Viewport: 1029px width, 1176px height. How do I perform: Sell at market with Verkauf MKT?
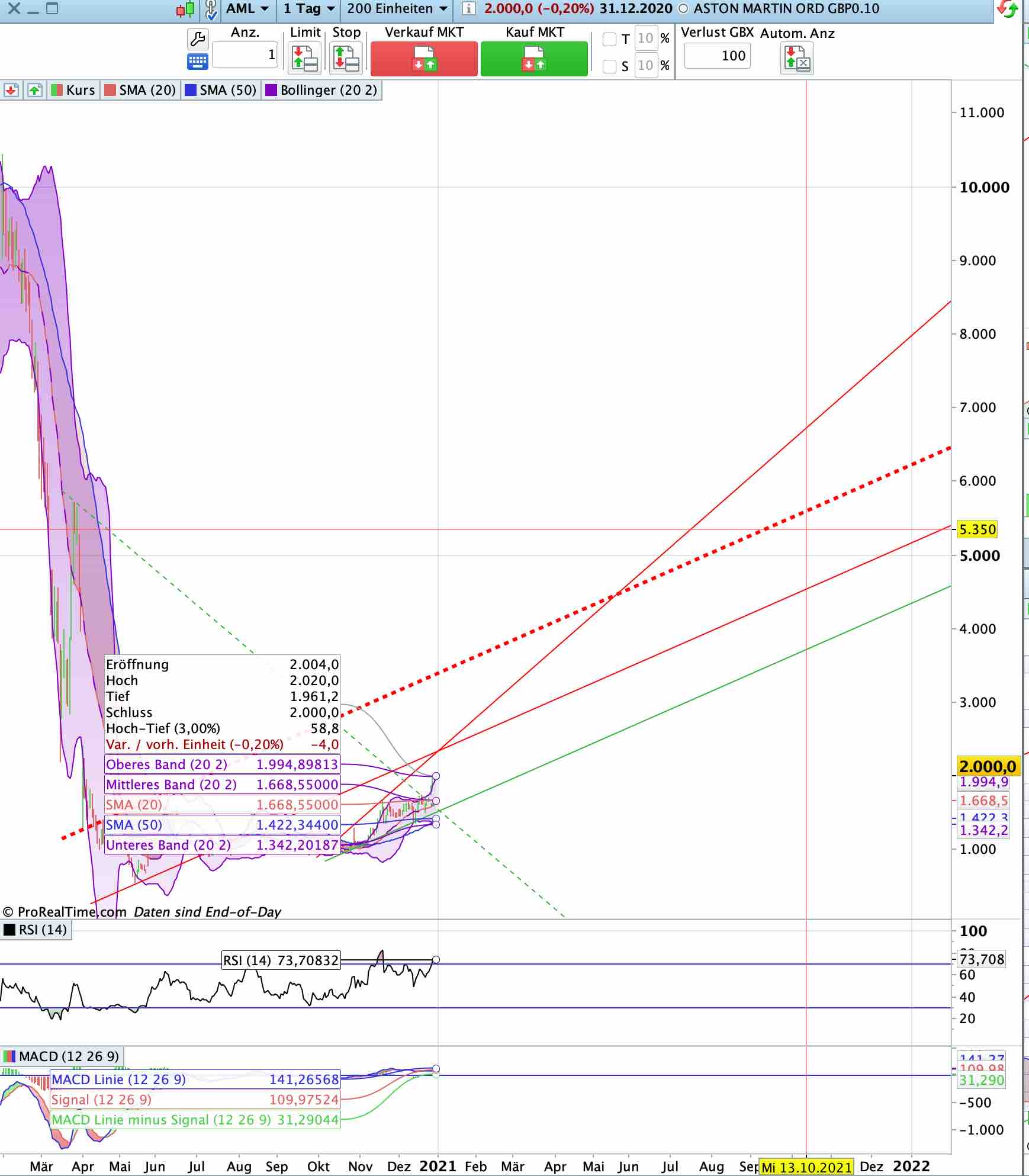424,59
